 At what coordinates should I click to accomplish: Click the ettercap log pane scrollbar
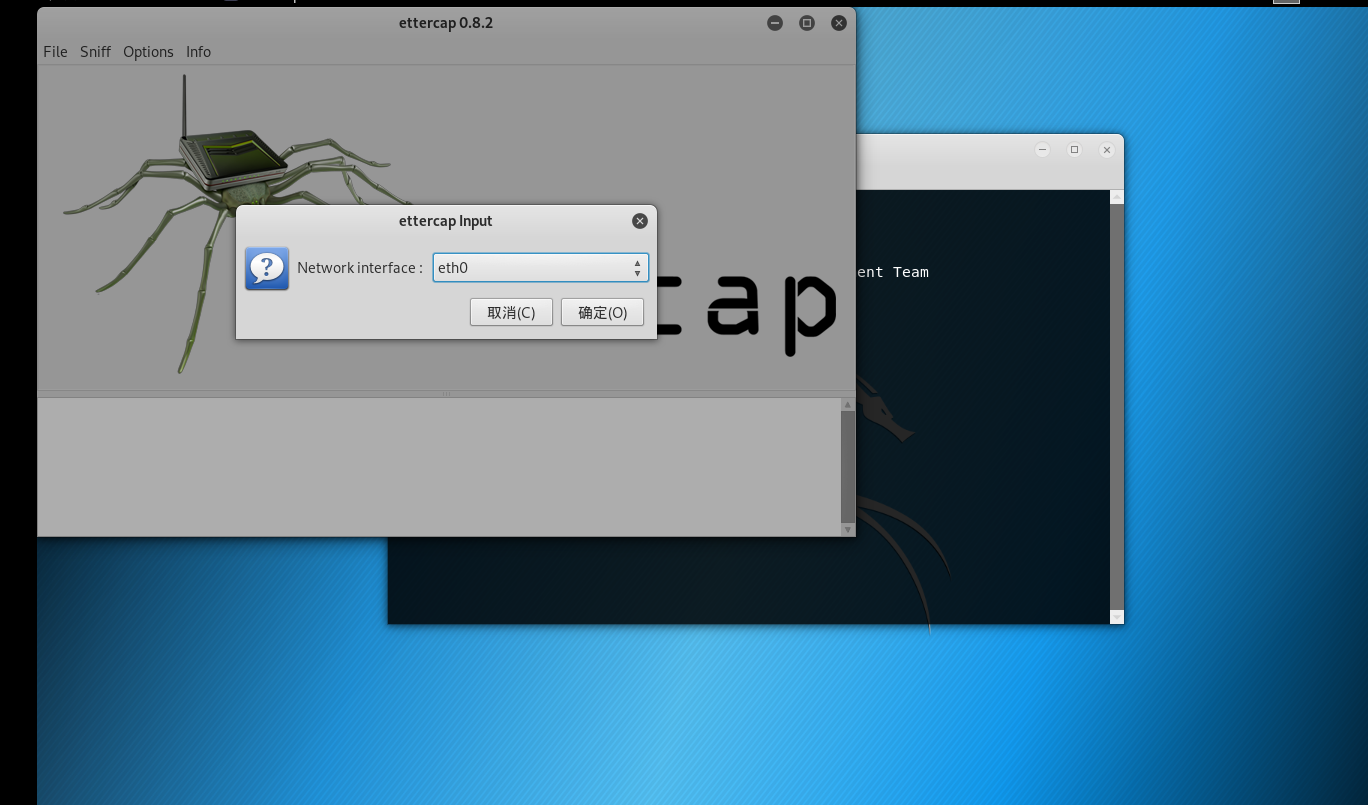(x=848, y=467)
